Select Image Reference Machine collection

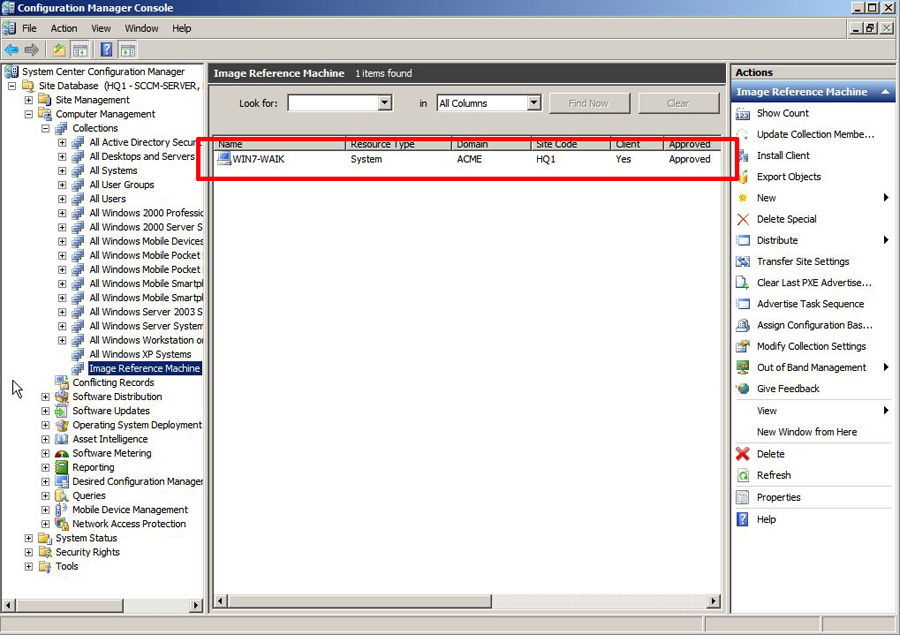145,369
